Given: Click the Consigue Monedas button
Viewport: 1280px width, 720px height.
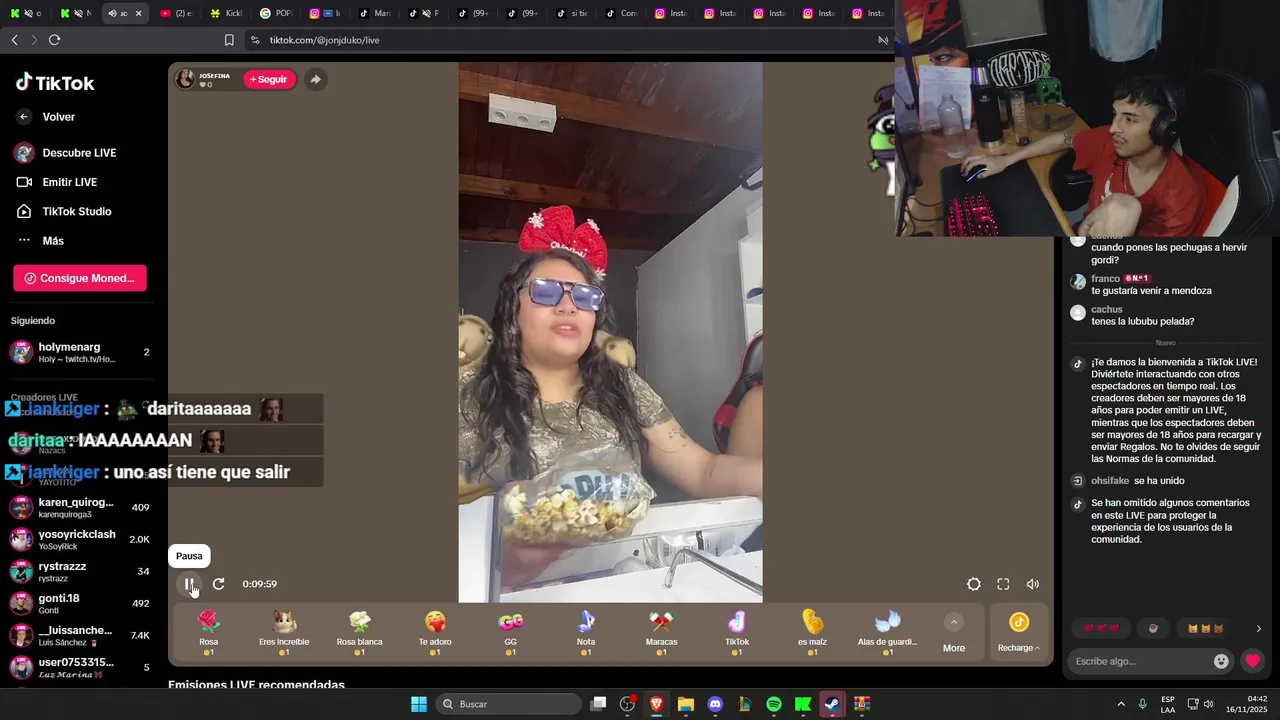Looking at the screenshot, I should coord(80,278).
